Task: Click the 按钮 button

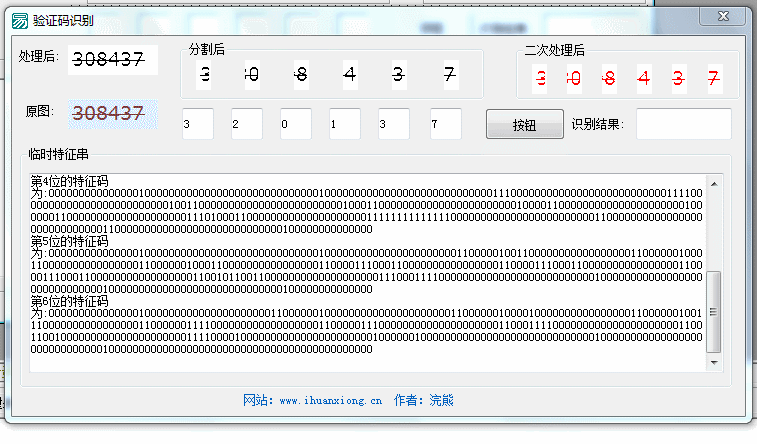Action: pos(524,125)
